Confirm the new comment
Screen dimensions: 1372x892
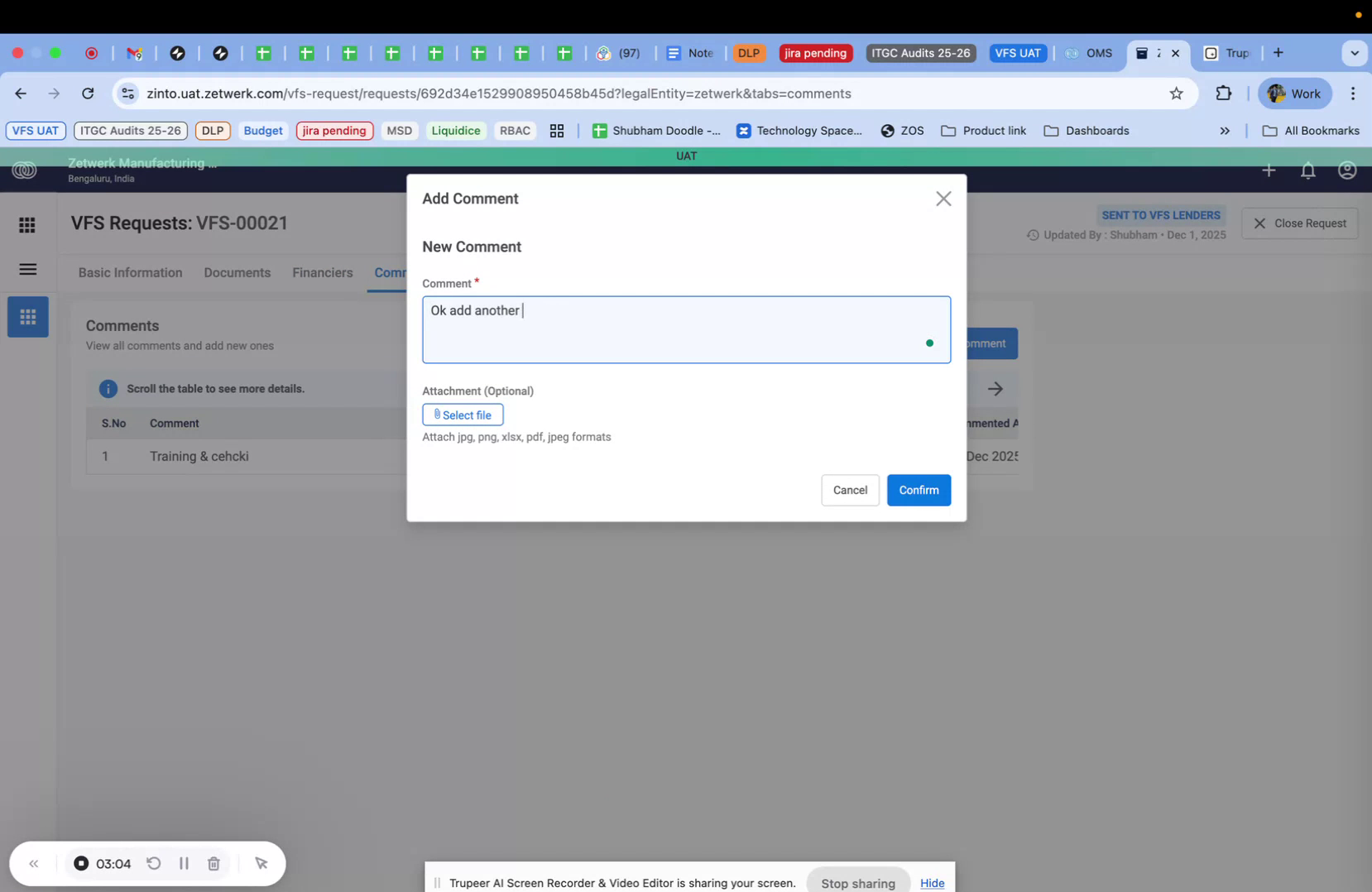(x=919, y=490)
